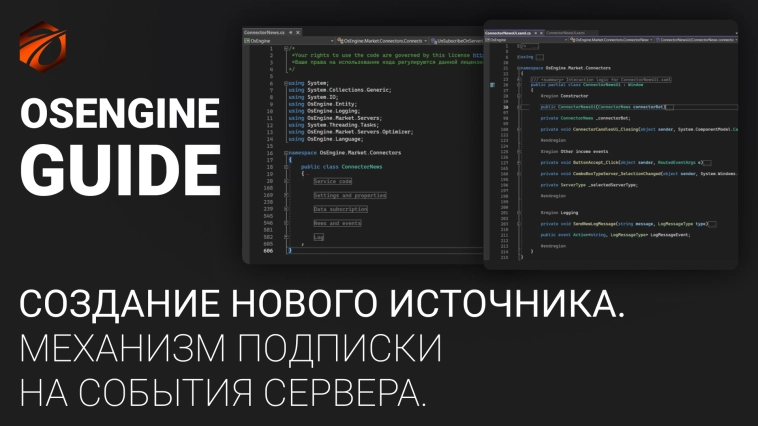Close the ConnectorNewsUi.xaml.cs tab

click(x=541, y=33)
